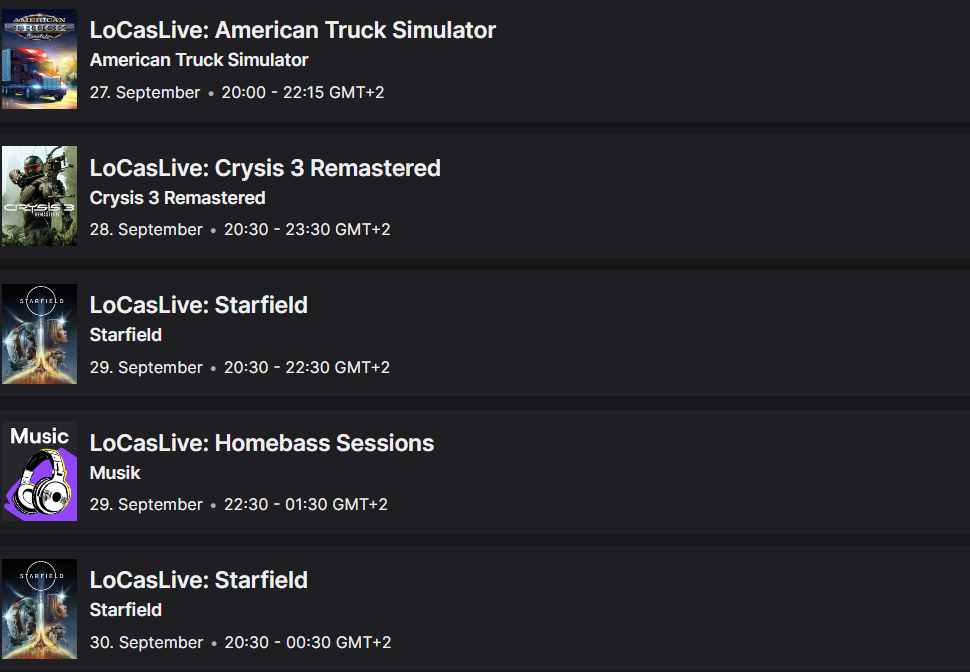This screenshot has width=970, height=672.
Task: Open the 'LoCasLive: Crysis 3 Remastered' stream title
Action: (265, 168)
